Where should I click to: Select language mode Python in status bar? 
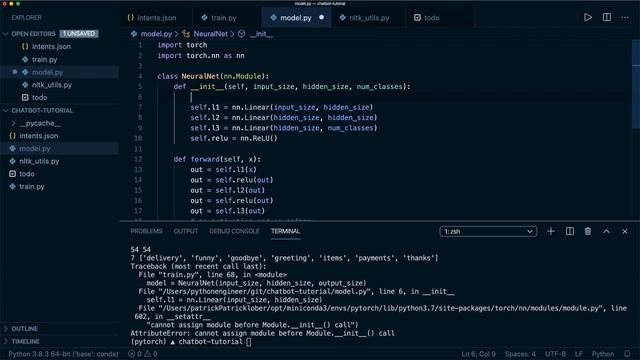pos(603,354)
